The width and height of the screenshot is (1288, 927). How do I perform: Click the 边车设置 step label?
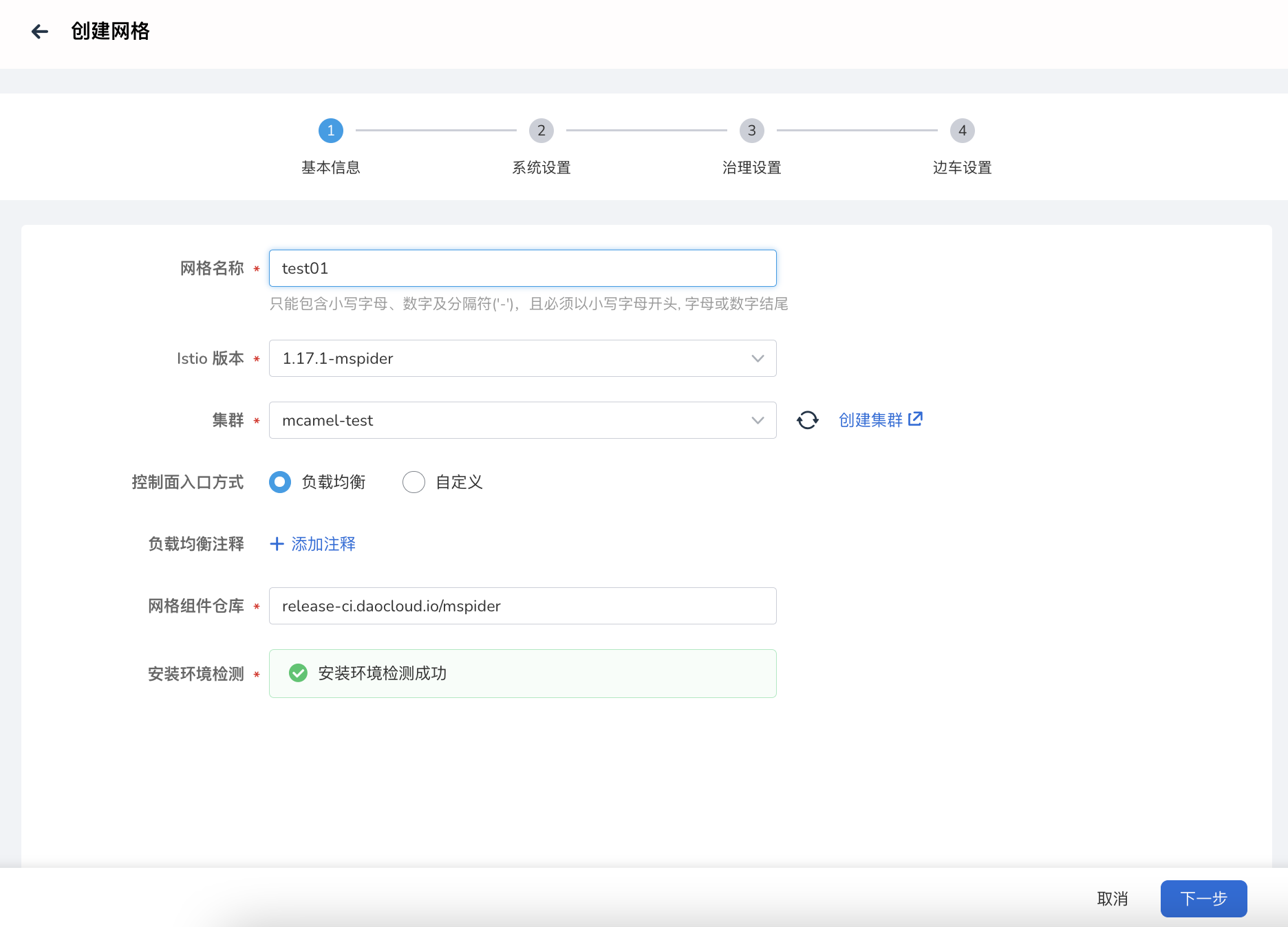963,168
